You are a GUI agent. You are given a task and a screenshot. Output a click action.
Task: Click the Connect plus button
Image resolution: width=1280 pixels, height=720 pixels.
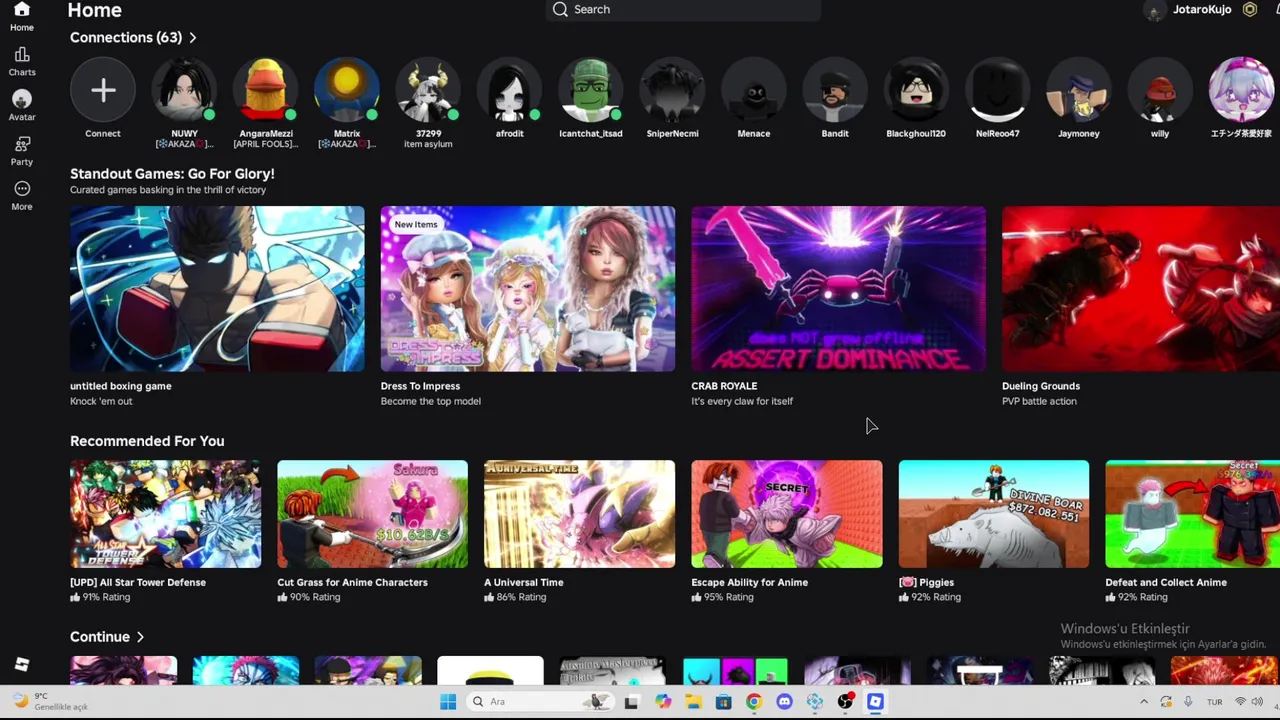[102, 90]
